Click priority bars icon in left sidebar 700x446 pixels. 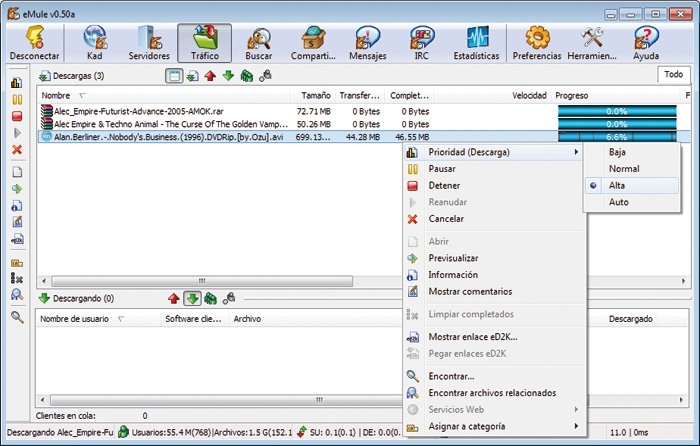point(17,83)
